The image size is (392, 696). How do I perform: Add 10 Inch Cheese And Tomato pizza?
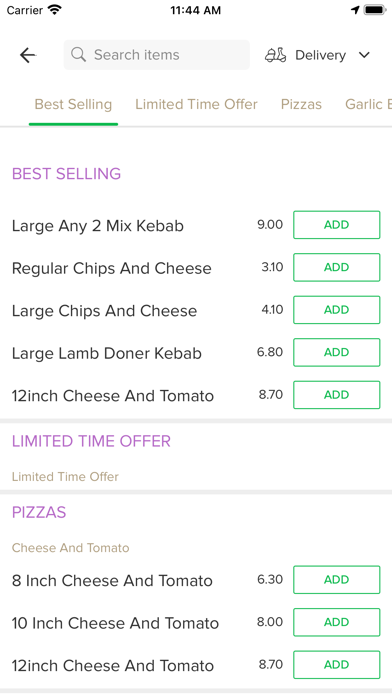click(337, 622)
